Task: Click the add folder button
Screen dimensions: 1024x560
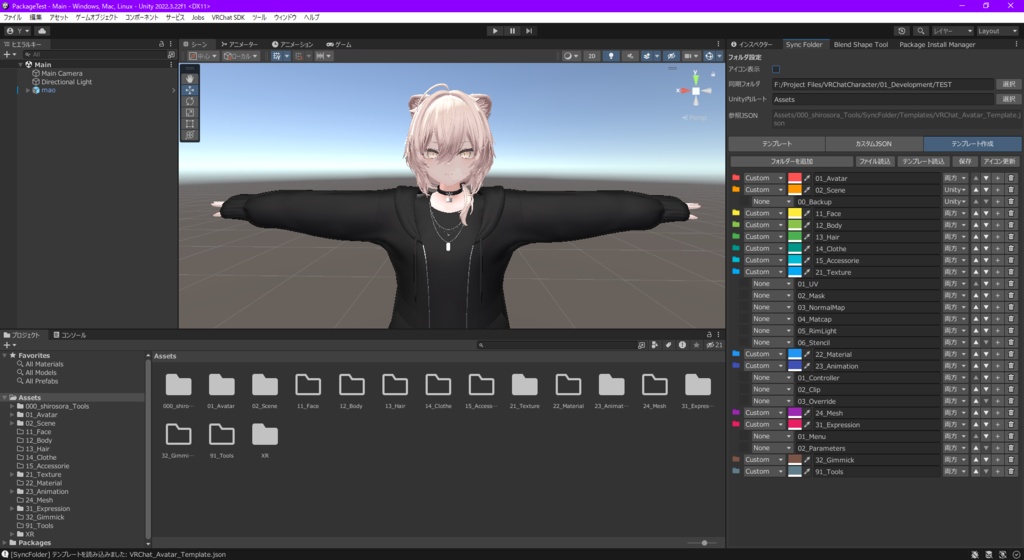Action: pyautogui.click(x=792, y=161)
